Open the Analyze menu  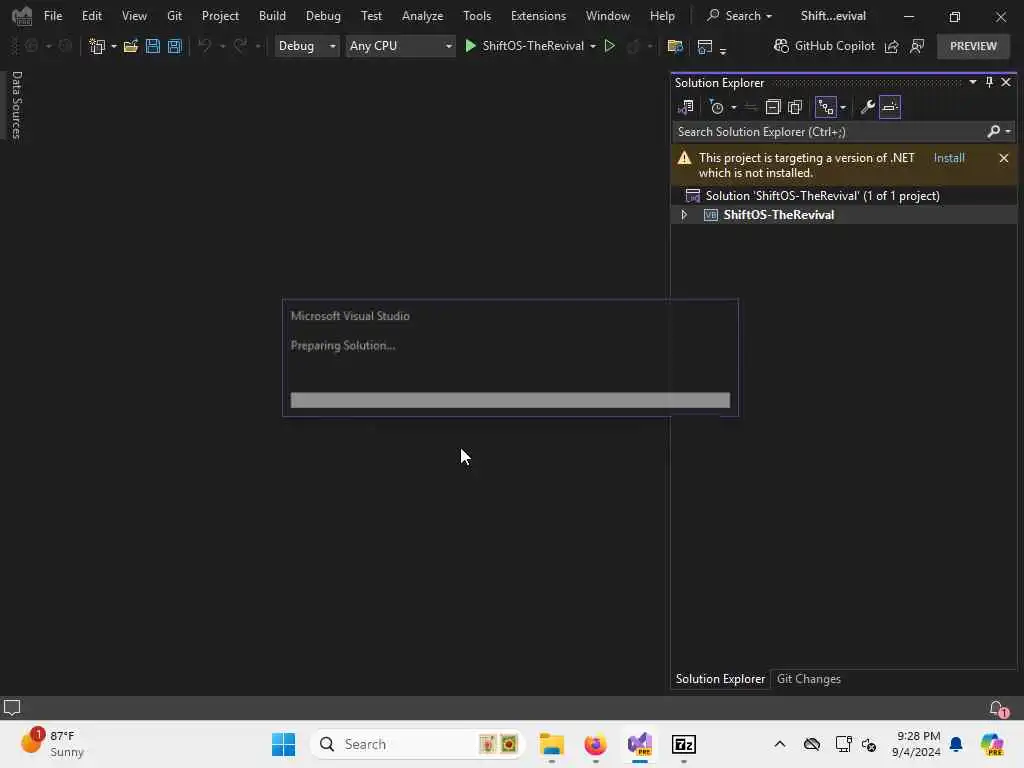coord(423,16)
